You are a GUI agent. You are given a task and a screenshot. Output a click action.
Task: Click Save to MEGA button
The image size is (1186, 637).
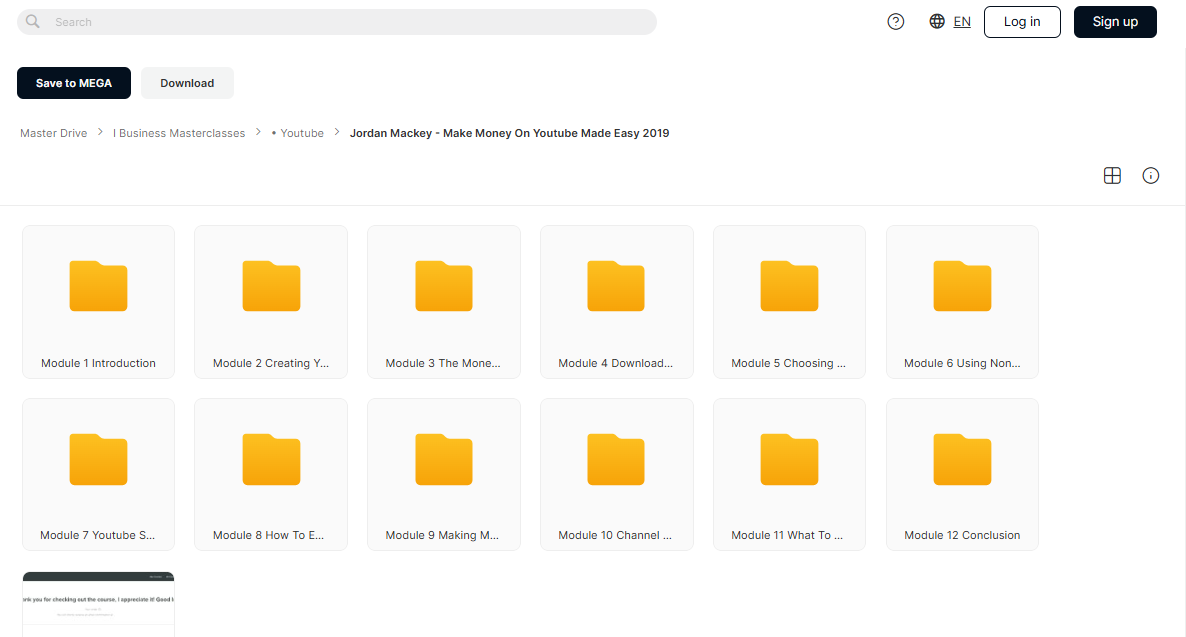tap(73, 83)
